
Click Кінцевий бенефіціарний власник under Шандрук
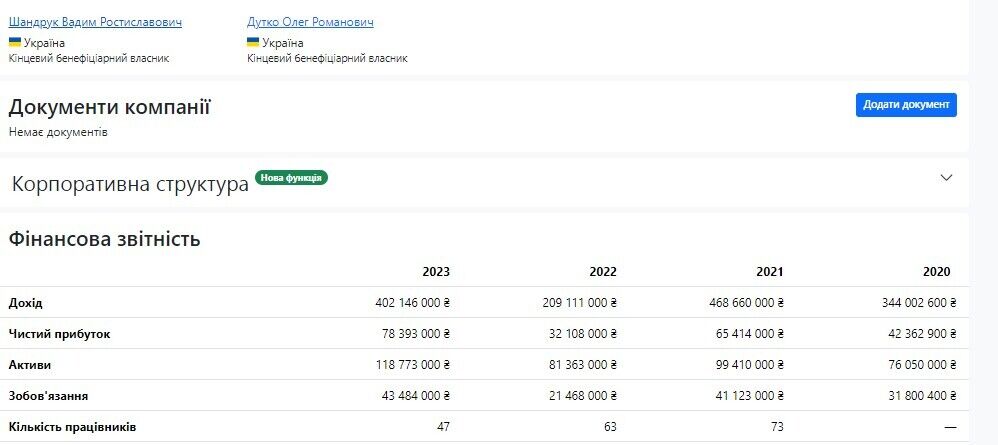point(89,58)
